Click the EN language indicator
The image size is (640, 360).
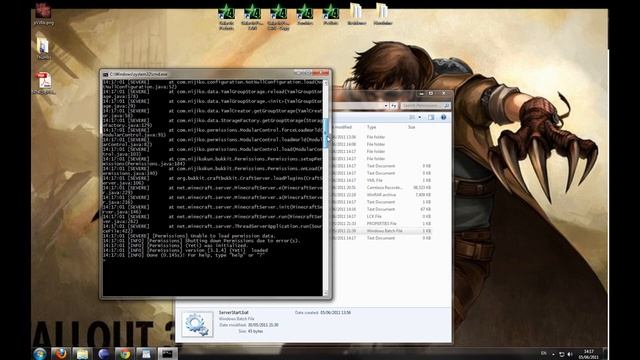click(543, 353)
